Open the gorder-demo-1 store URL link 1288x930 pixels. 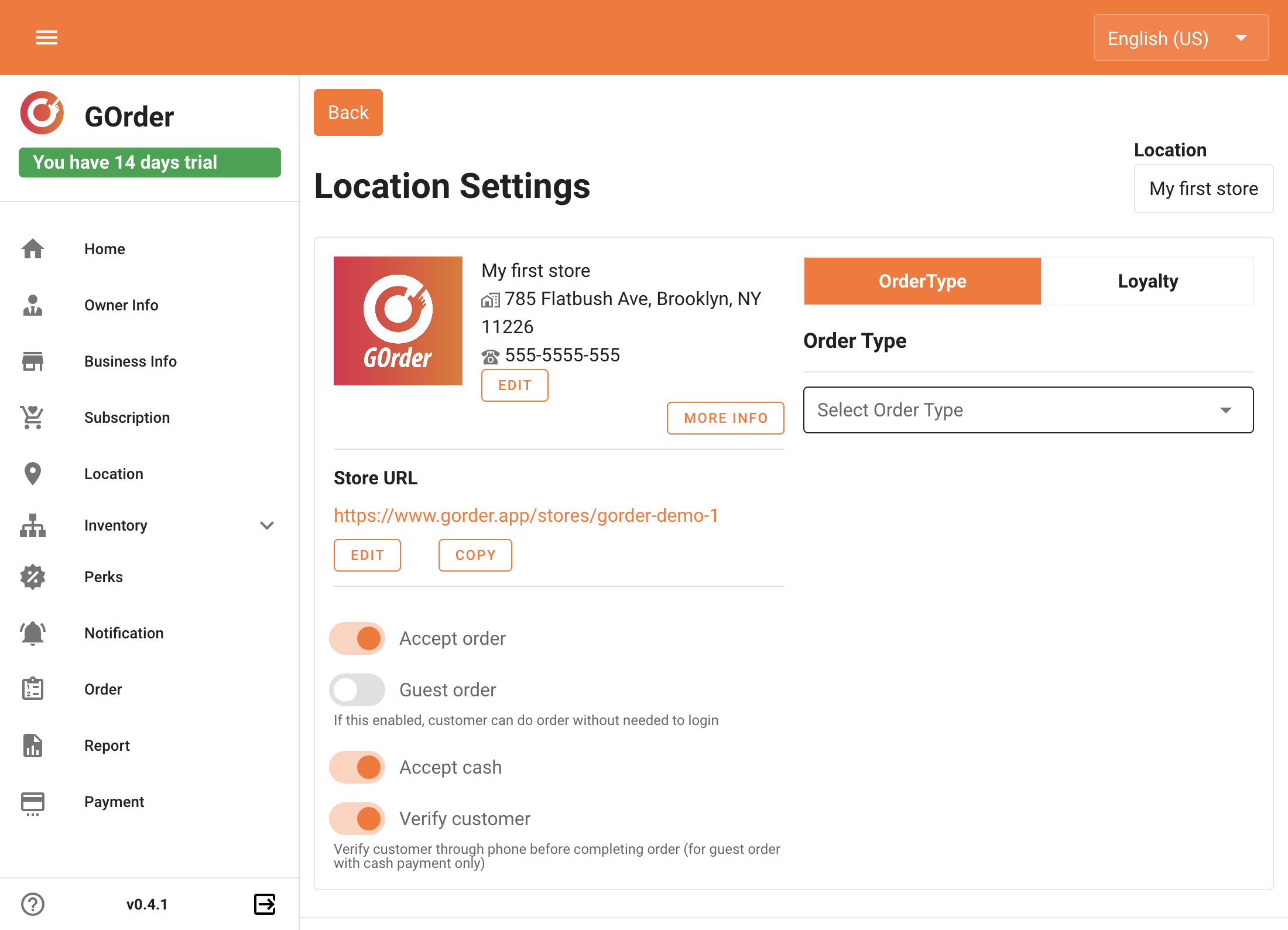(x=526, y=515)
